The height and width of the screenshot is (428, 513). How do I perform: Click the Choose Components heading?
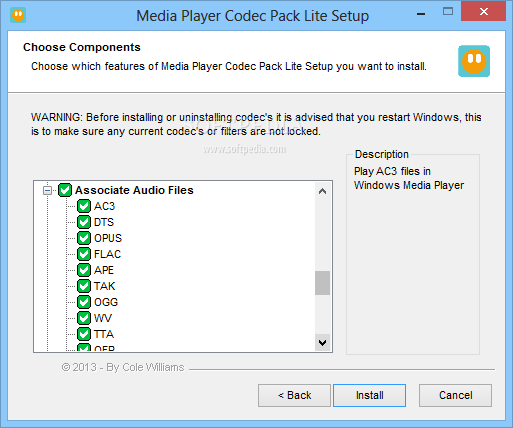[x=82, y=47]
